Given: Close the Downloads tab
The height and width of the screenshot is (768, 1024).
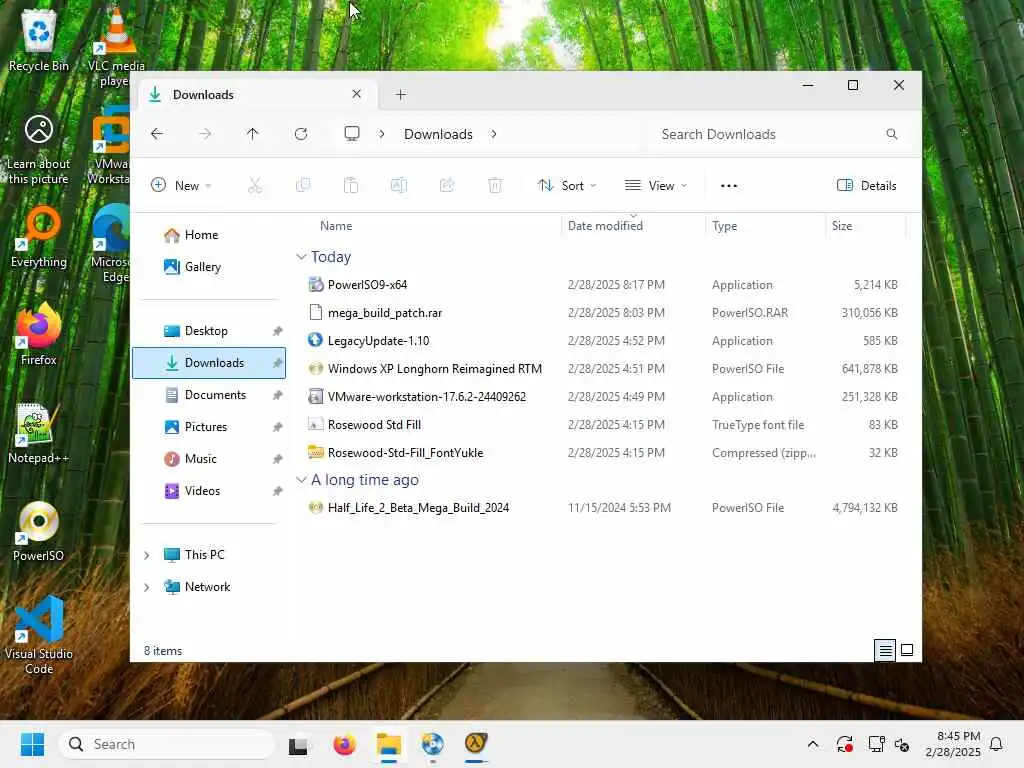Looking at the screenshot, I should click(357, 94).
